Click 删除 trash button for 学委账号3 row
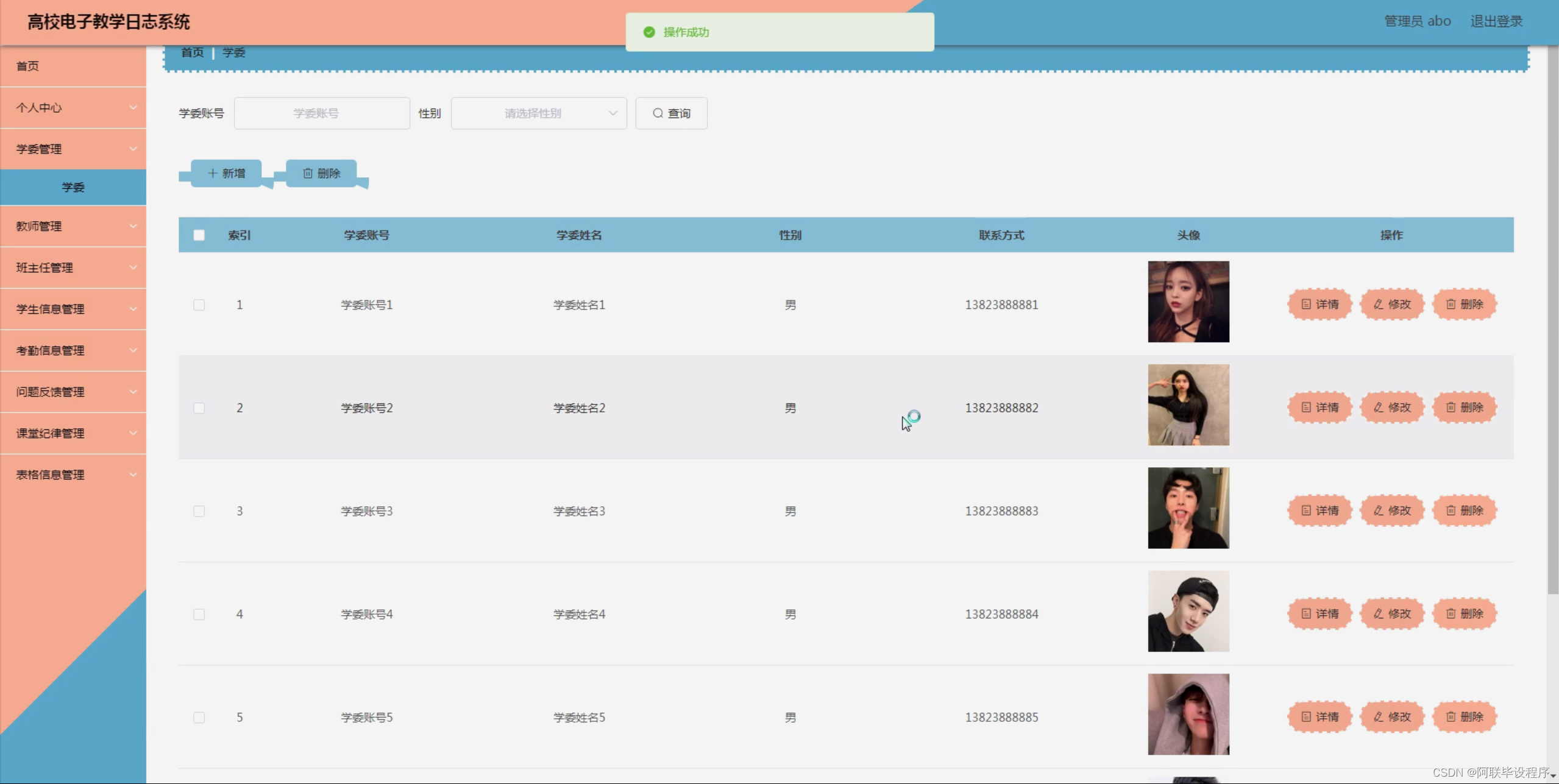Viewport: 1559px width, 784px height. click(1464, 510)
